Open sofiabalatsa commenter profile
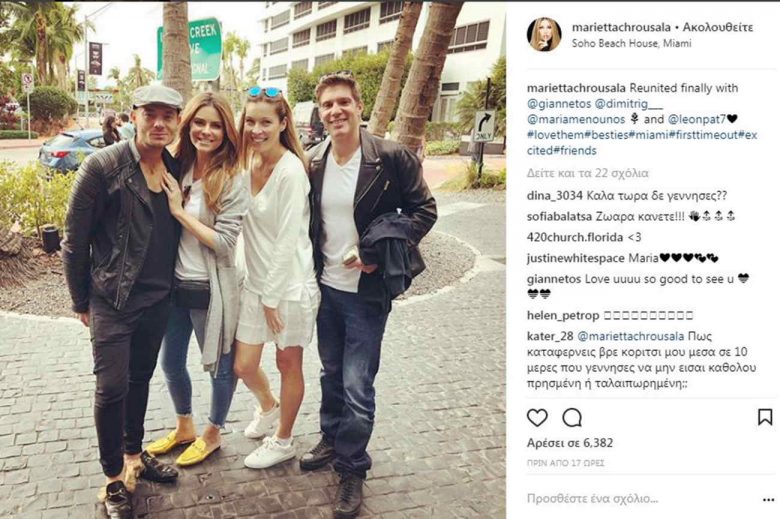This screenshot has height=519, width=780. pos(559,216)
